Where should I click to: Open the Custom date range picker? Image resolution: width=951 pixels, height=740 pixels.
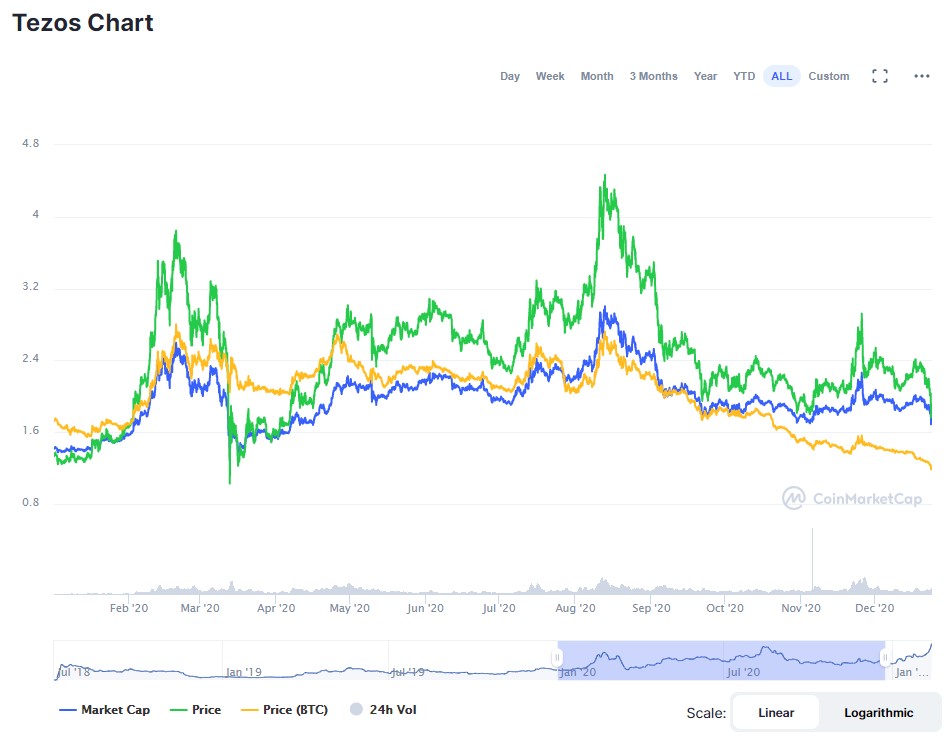coord(828,76)
